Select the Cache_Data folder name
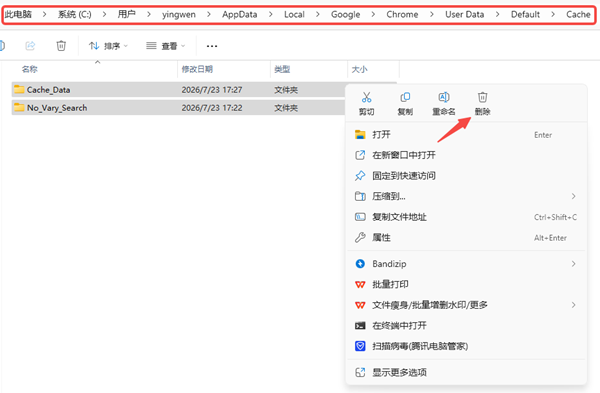 click(48, 90)
